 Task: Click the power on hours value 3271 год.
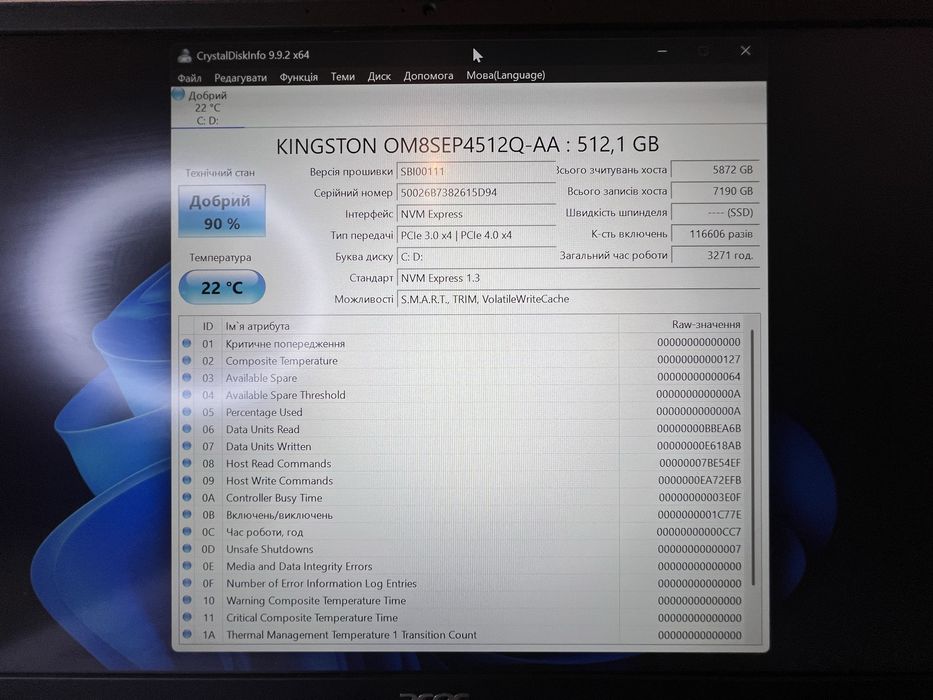715,255
